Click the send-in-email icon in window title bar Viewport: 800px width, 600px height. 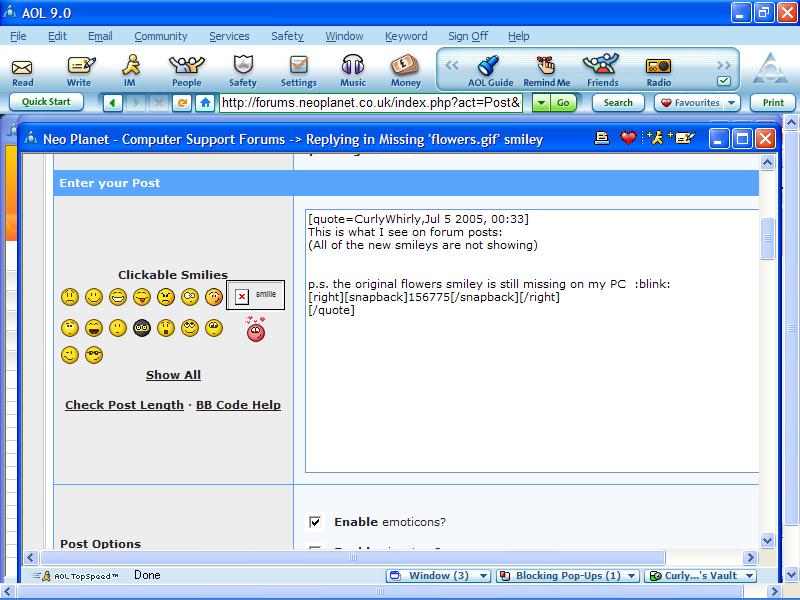tap(682, 138)
